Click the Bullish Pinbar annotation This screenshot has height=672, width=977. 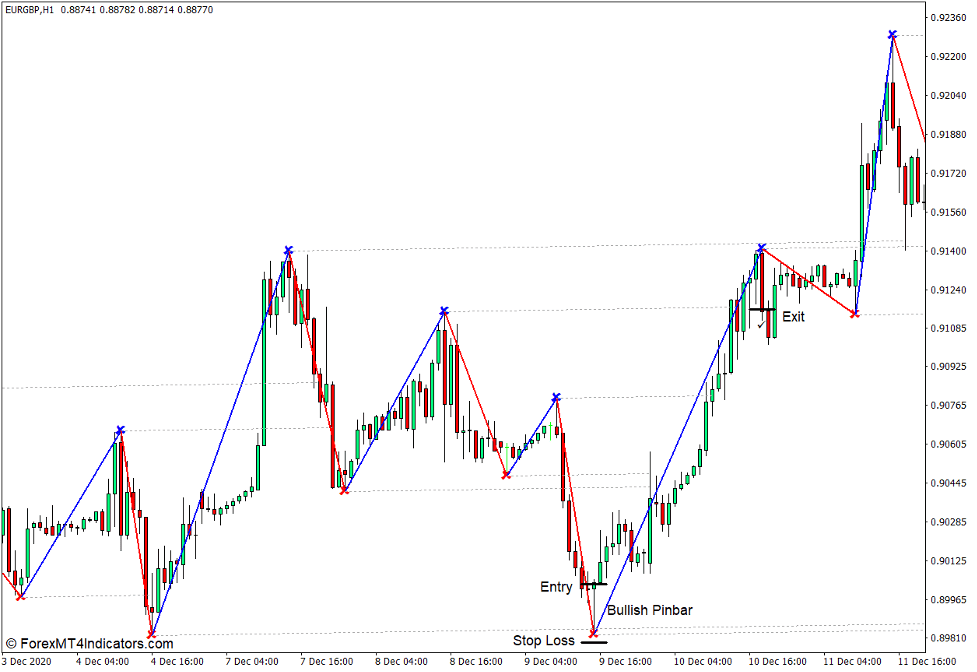[651, 608]
